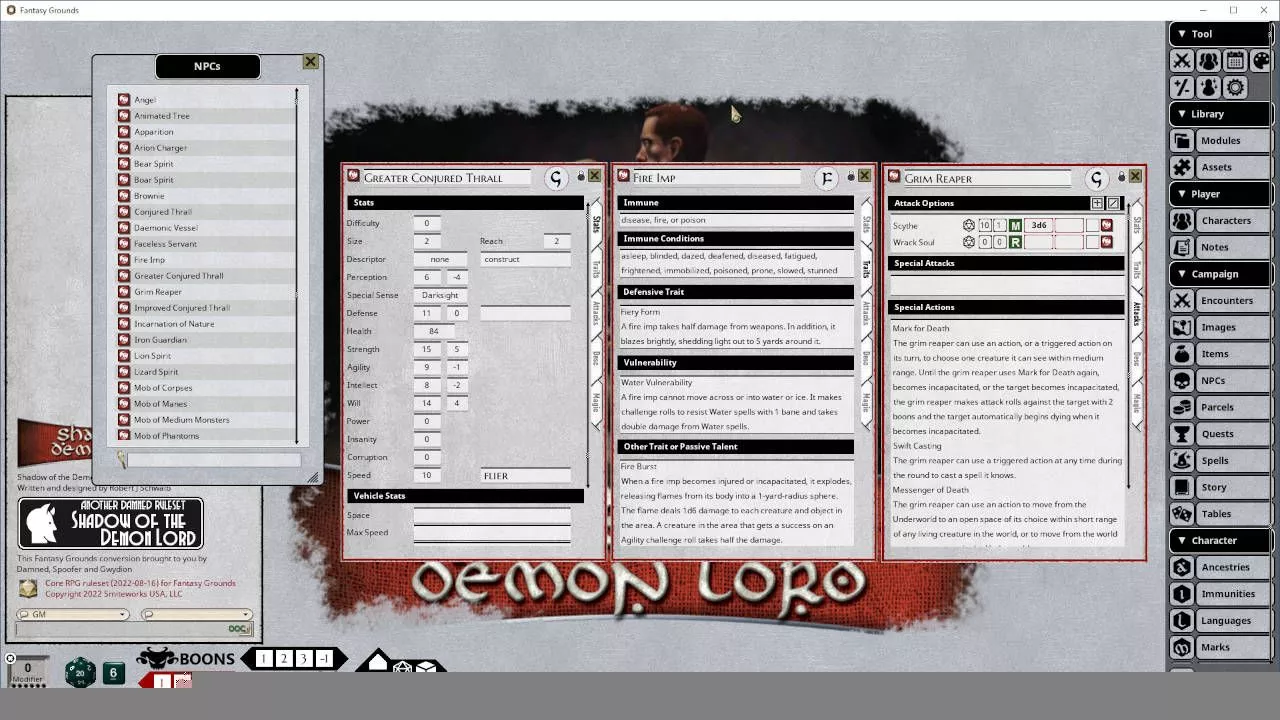
Task: Toggle Wrack Soul ranged R attack type
Action: (1015, 242)
